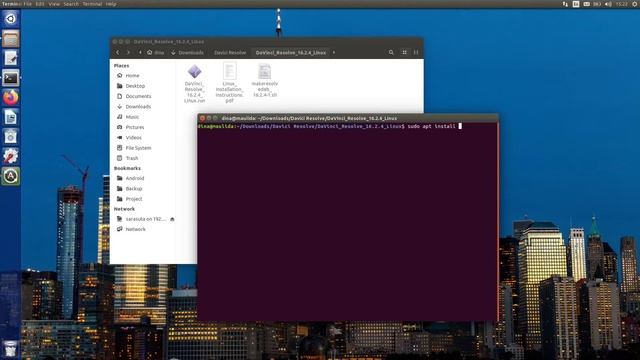Switch file manager view with grid icon
The width and height of the screenshot is (640, 360).
click(x=404, y=53)
